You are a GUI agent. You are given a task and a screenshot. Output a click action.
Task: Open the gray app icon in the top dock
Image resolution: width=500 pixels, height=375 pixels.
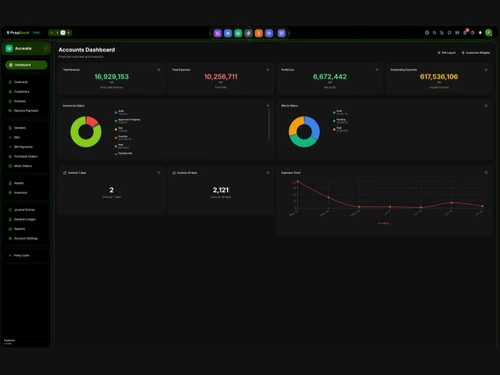coord(248,33)
